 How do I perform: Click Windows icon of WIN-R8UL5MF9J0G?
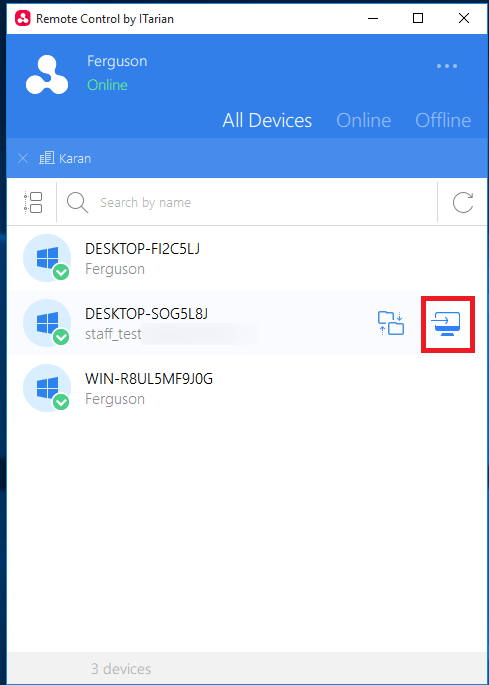point(47,388)
